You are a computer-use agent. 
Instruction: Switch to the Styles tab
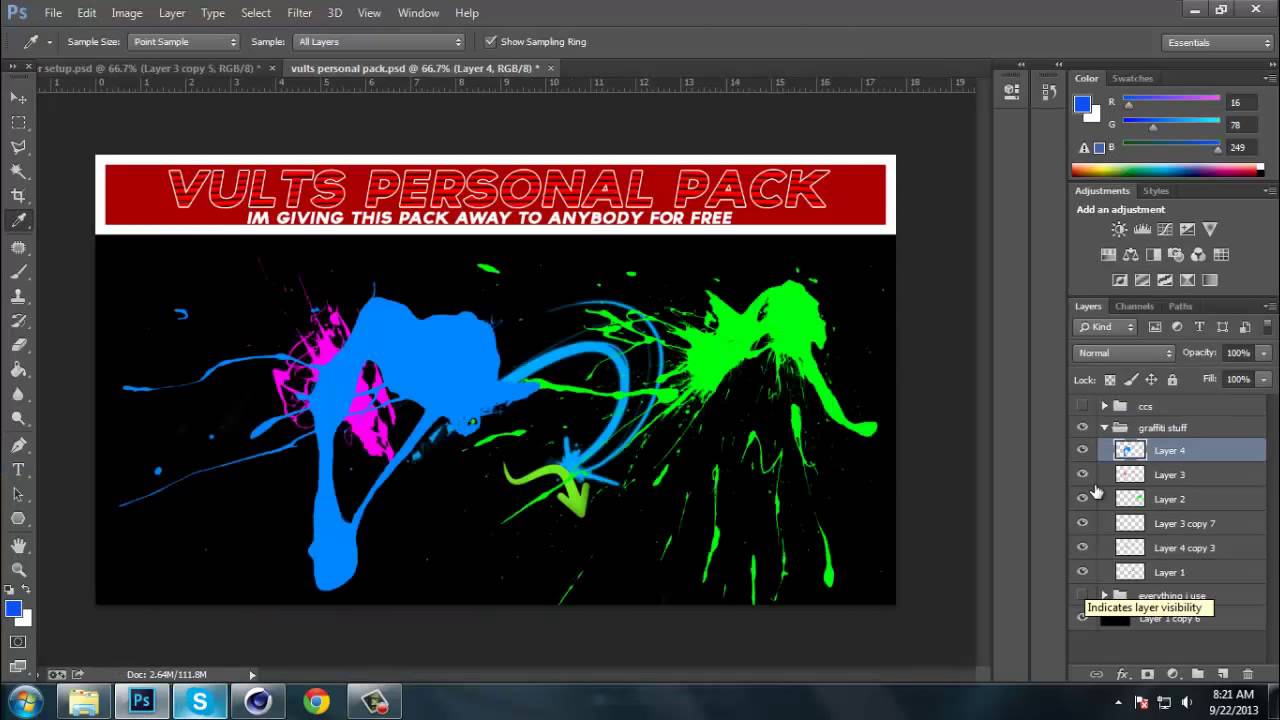[1156, 191]
